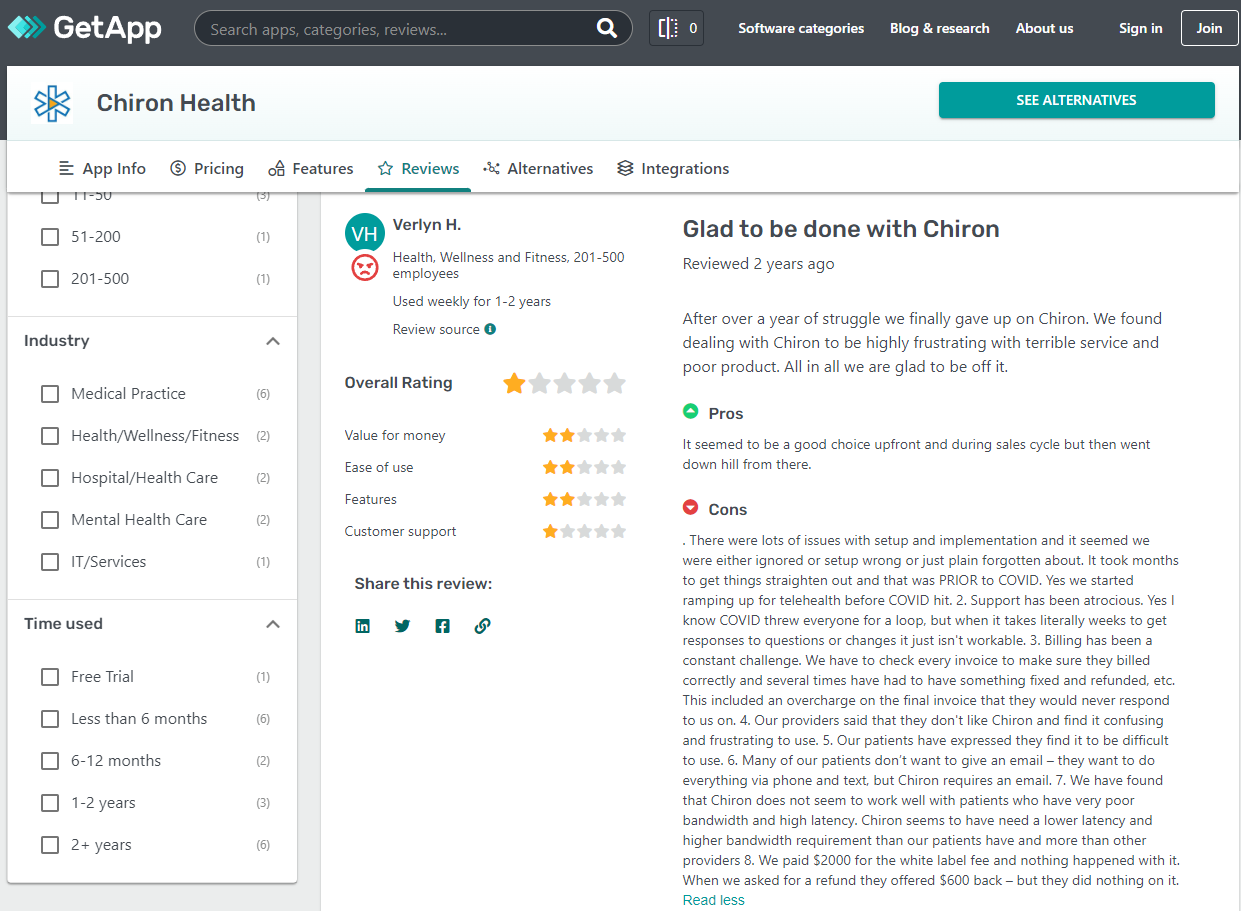Open the Integrations tab

click(x=673, y=168)
